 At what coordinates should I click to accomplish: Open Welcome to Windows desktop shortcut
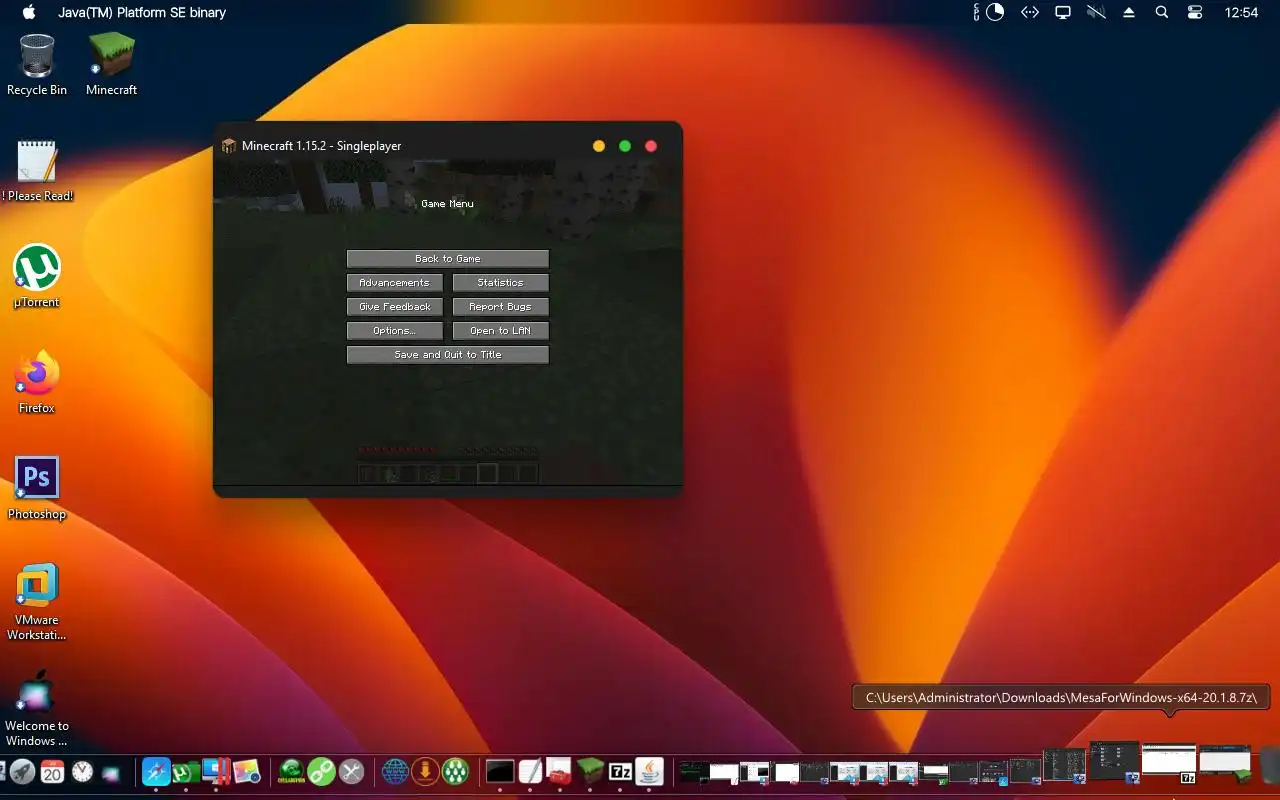coord(37,708)
